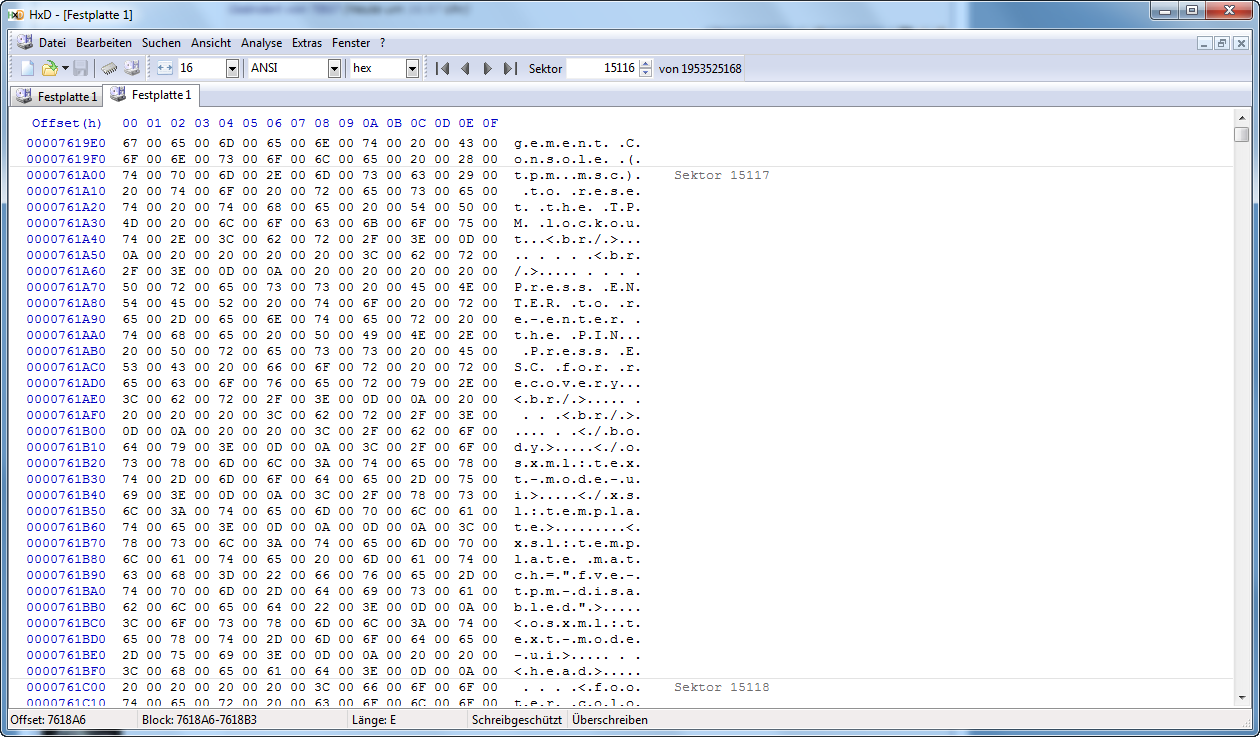Click the Sektor 15118 marker label
1260x737 pixels.
click(721, 687)
